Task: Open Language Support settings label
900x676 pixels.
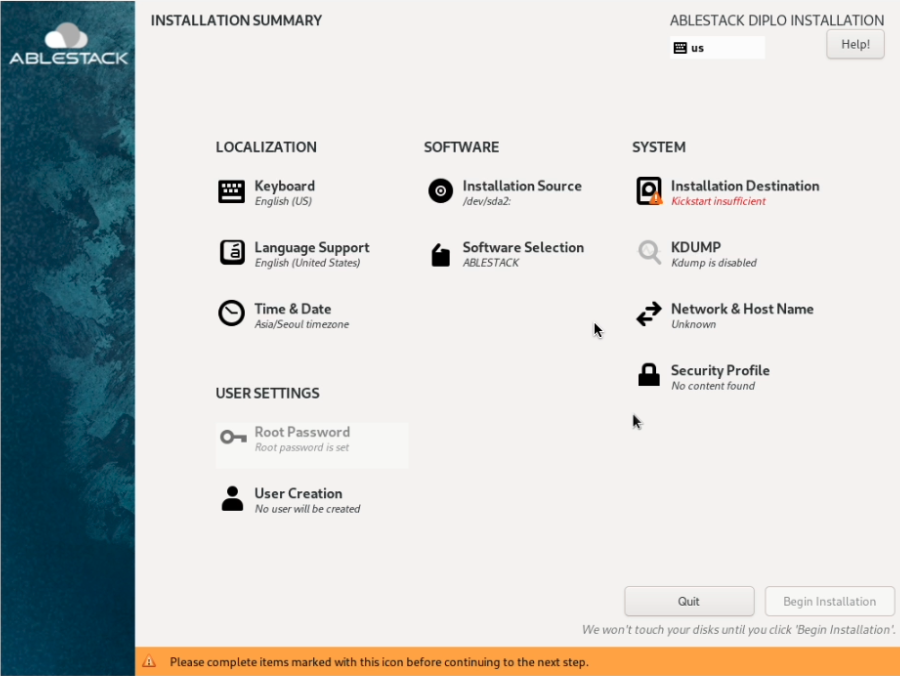Action: tap(312, 247)
